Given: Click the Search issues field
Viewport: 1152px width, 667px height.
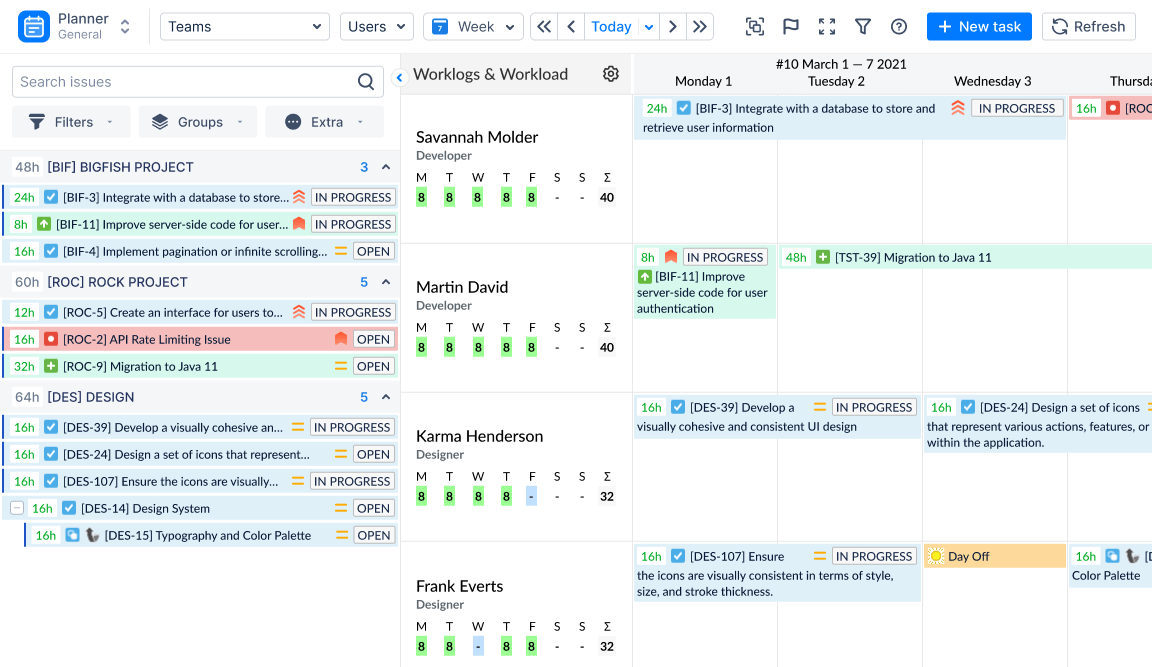Looking at the screenshot, I should click(185, 82).
